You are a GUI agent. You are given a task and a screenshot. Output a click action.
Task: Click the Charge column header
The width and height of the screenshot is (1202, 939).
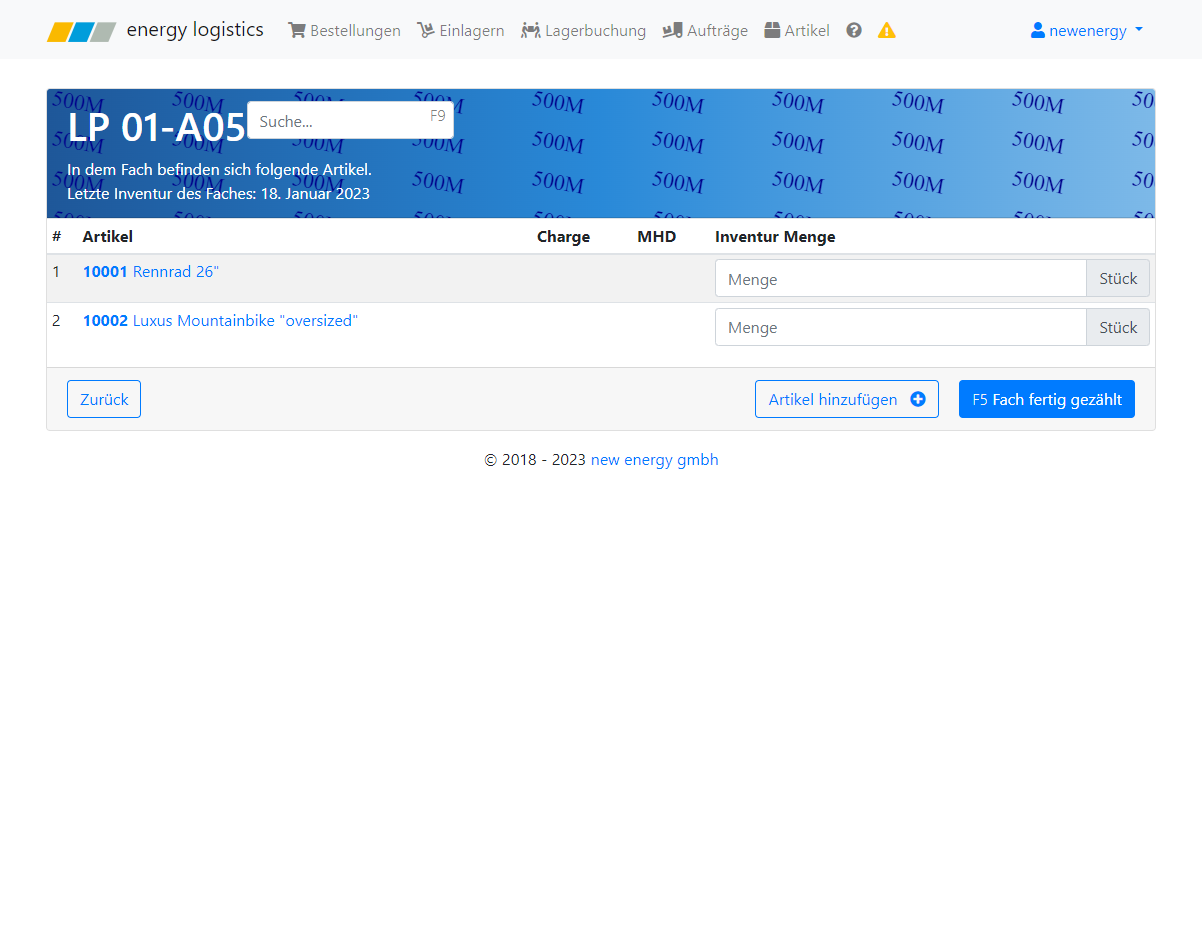click(x=563, y=236)
